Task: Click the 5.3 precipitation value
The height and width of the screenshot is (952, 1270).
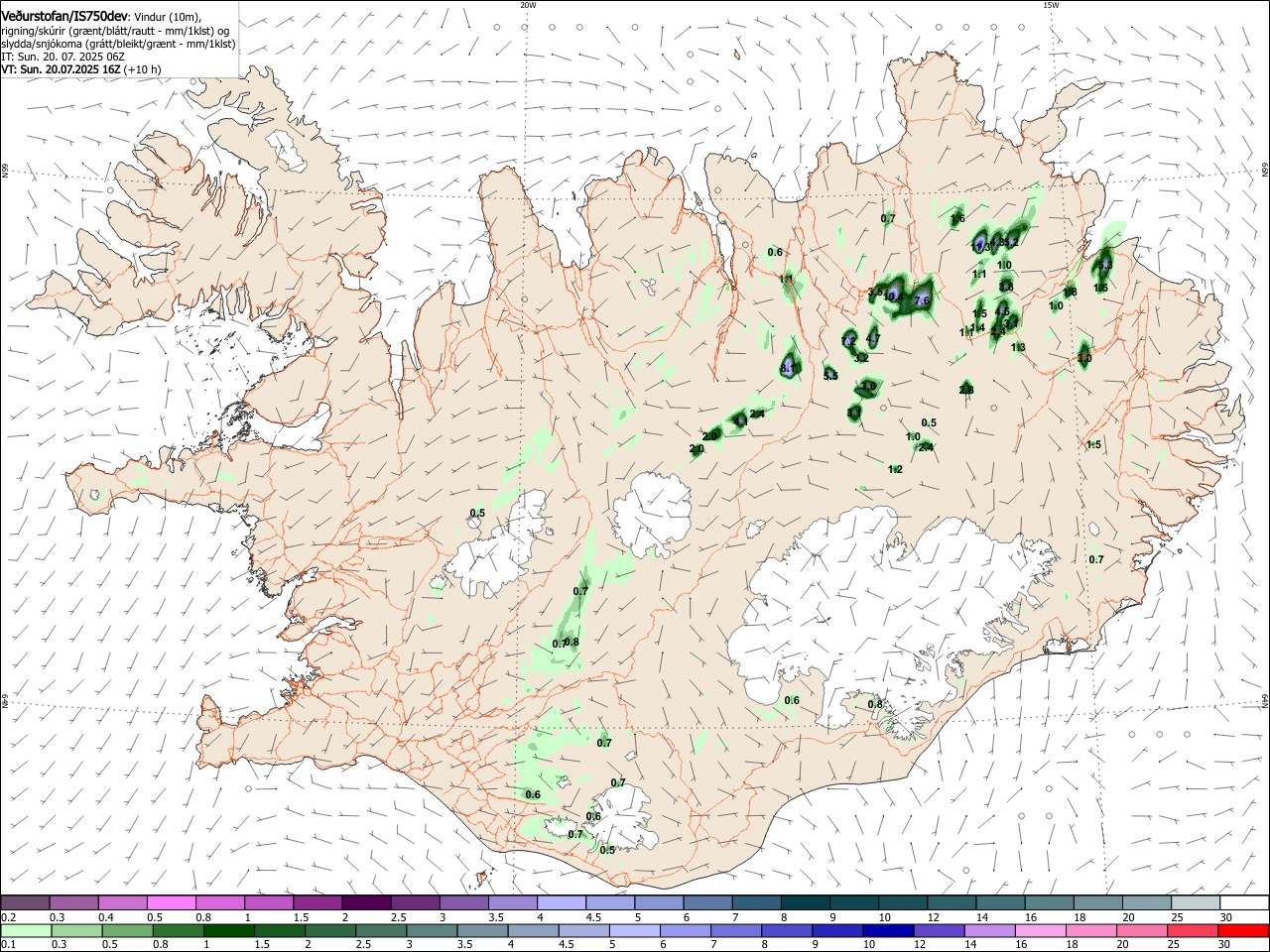Action: (x=1105, y=265)
